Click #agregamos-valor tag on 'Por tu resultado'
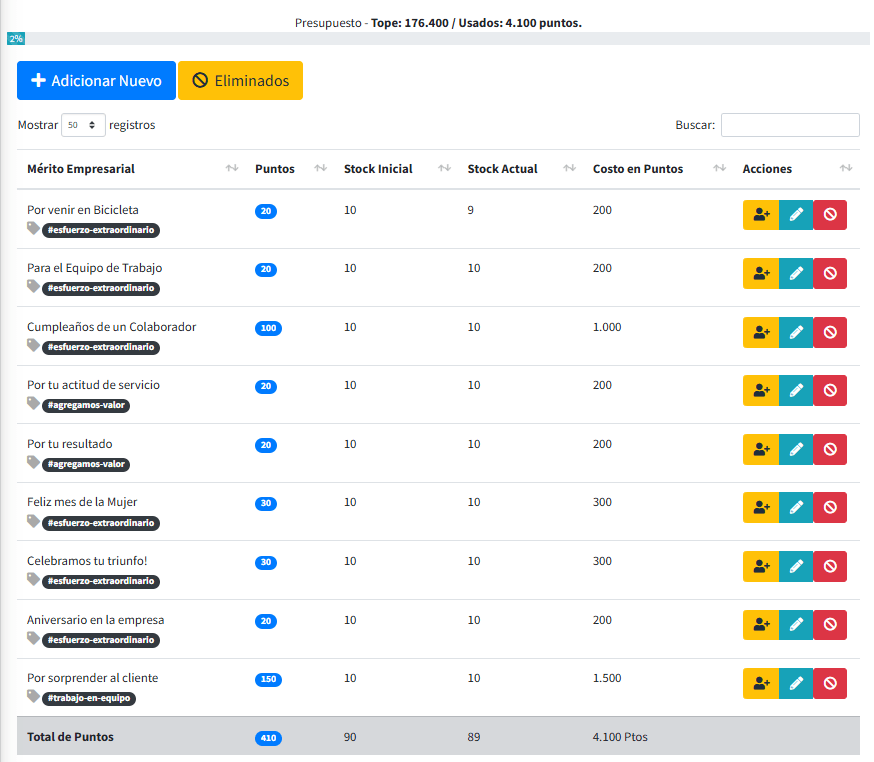 coord(86,464)
